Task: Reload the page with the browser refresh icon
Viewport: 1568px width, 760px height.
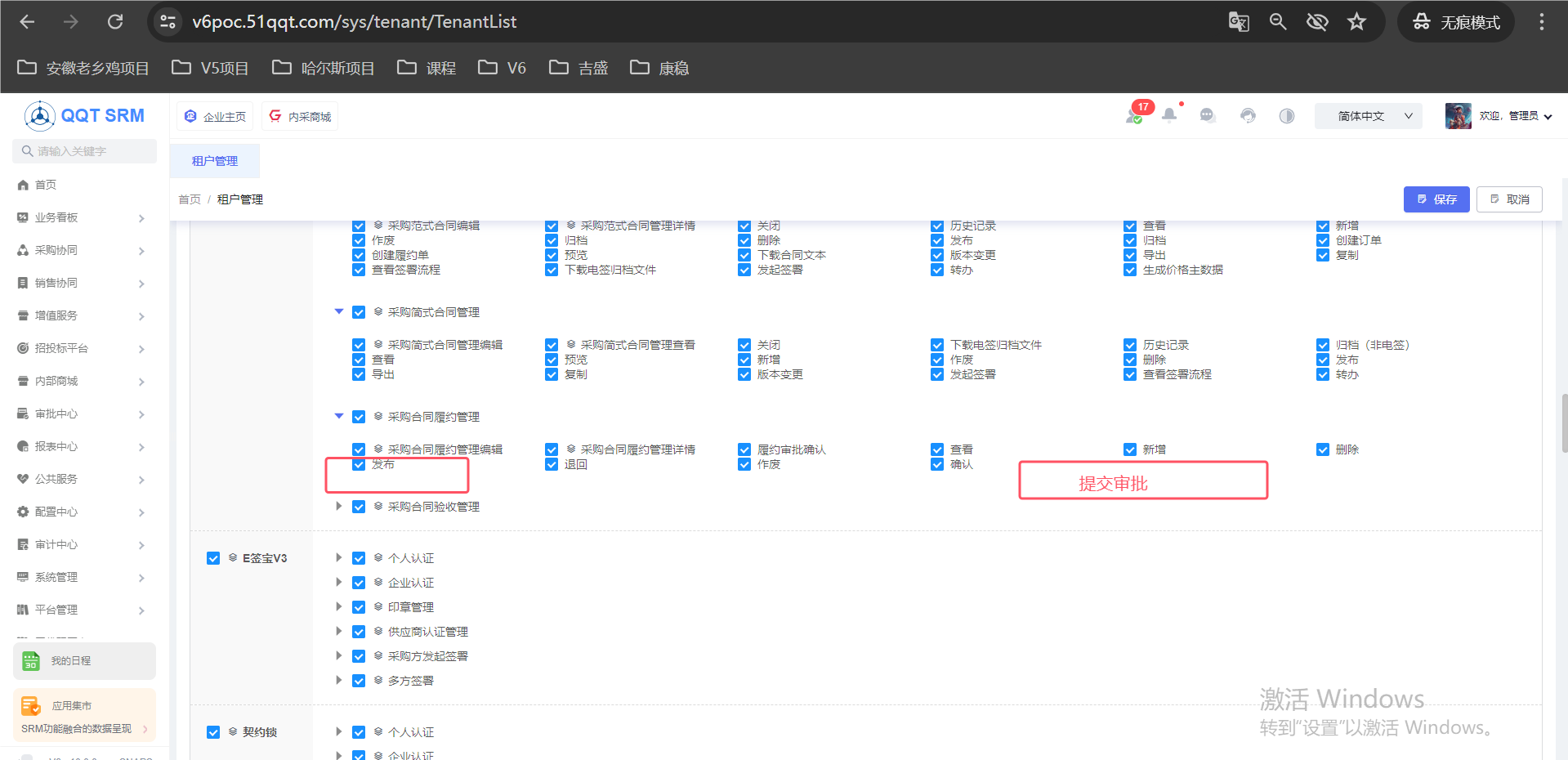Action: click(x=115, y=22)
